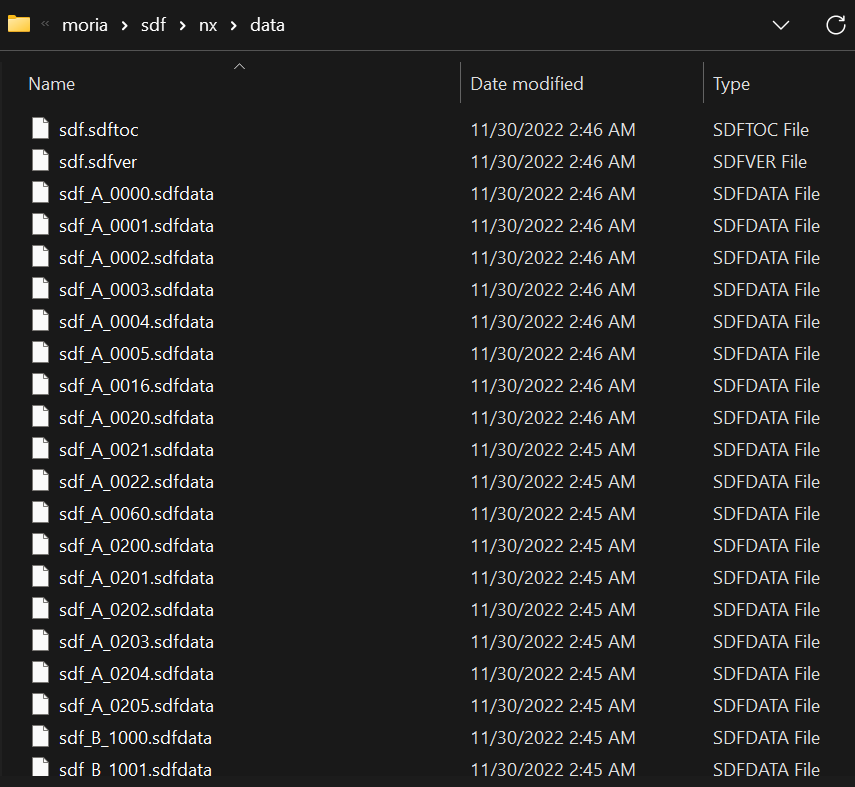Screen dimensions: 855x787
Task: Open the chevron dropdown after nx
Action: point(234,26)
